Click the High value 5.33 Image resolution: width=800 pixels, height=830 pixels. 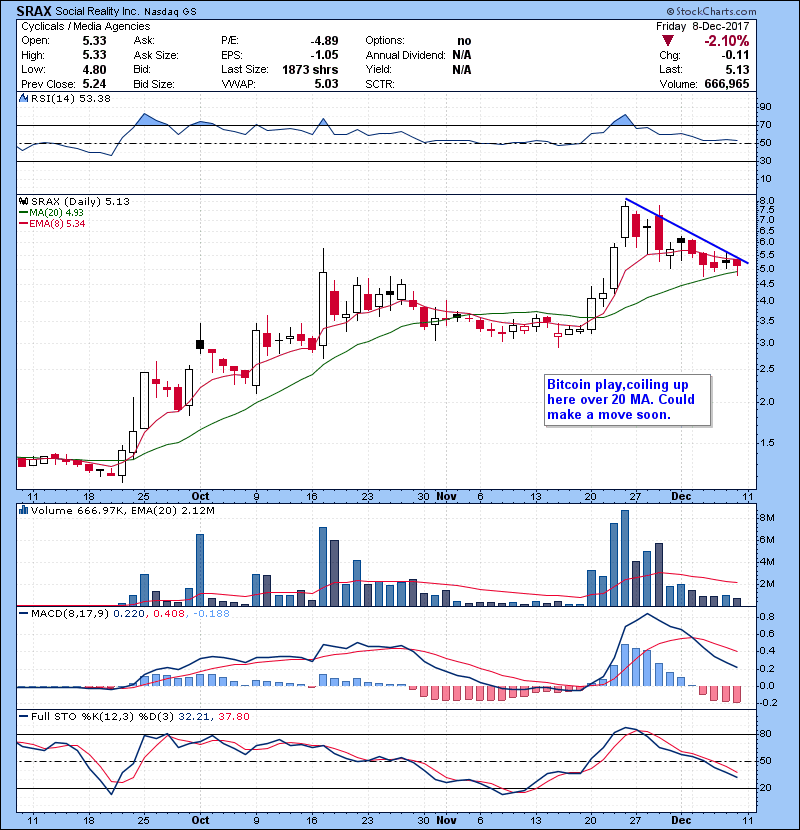coord(94,55)
